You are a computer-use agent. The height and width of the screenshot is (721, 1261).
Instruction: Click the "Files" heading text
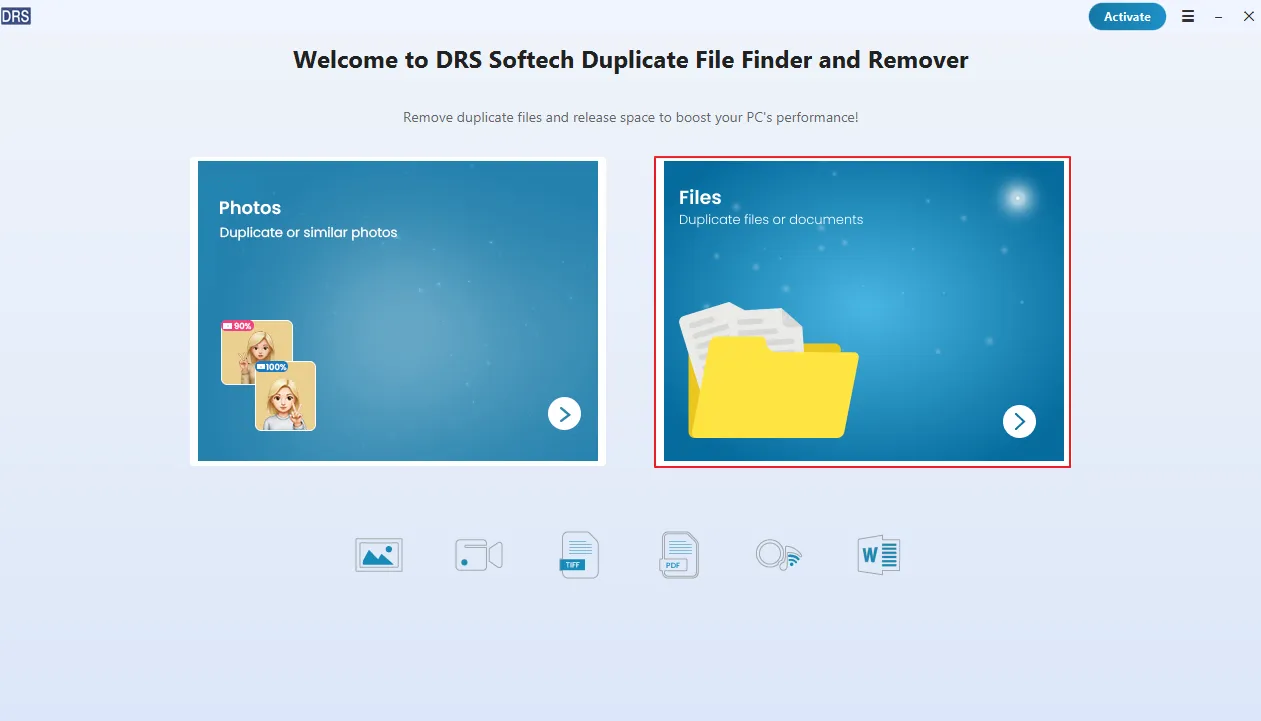tap(700, 197)
